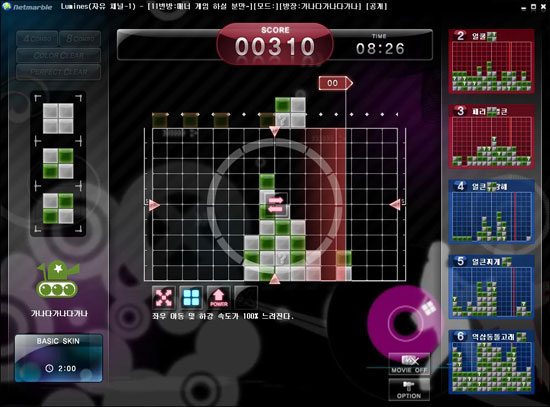
Task: Click the empty dark item slot
Action: (246, 298)
